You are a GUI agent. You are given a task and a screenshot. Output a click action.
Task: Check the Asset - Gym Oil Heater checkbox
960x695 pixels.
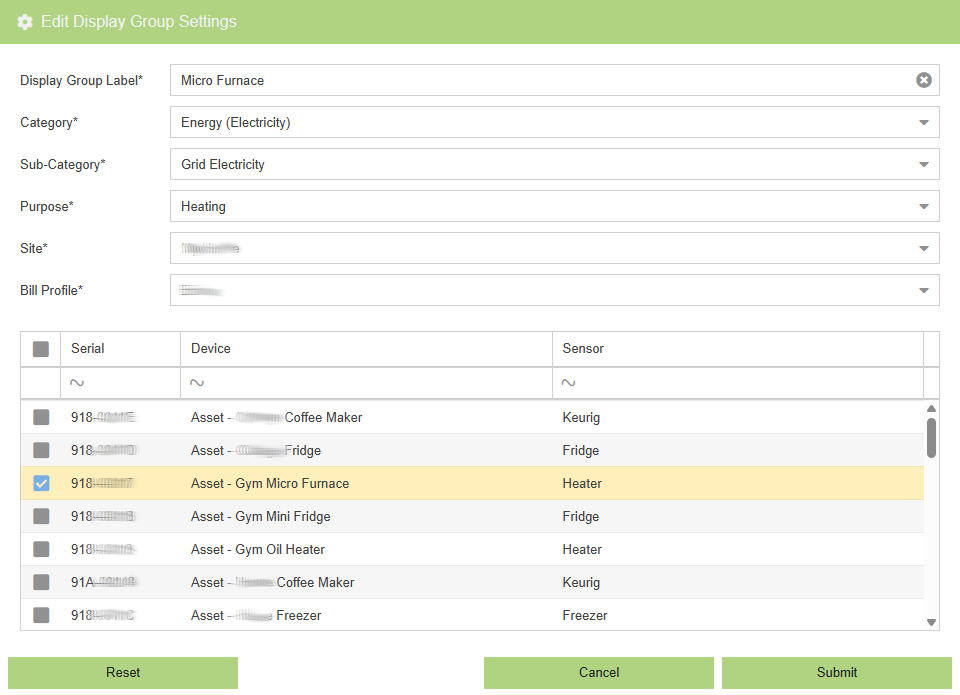41,549
